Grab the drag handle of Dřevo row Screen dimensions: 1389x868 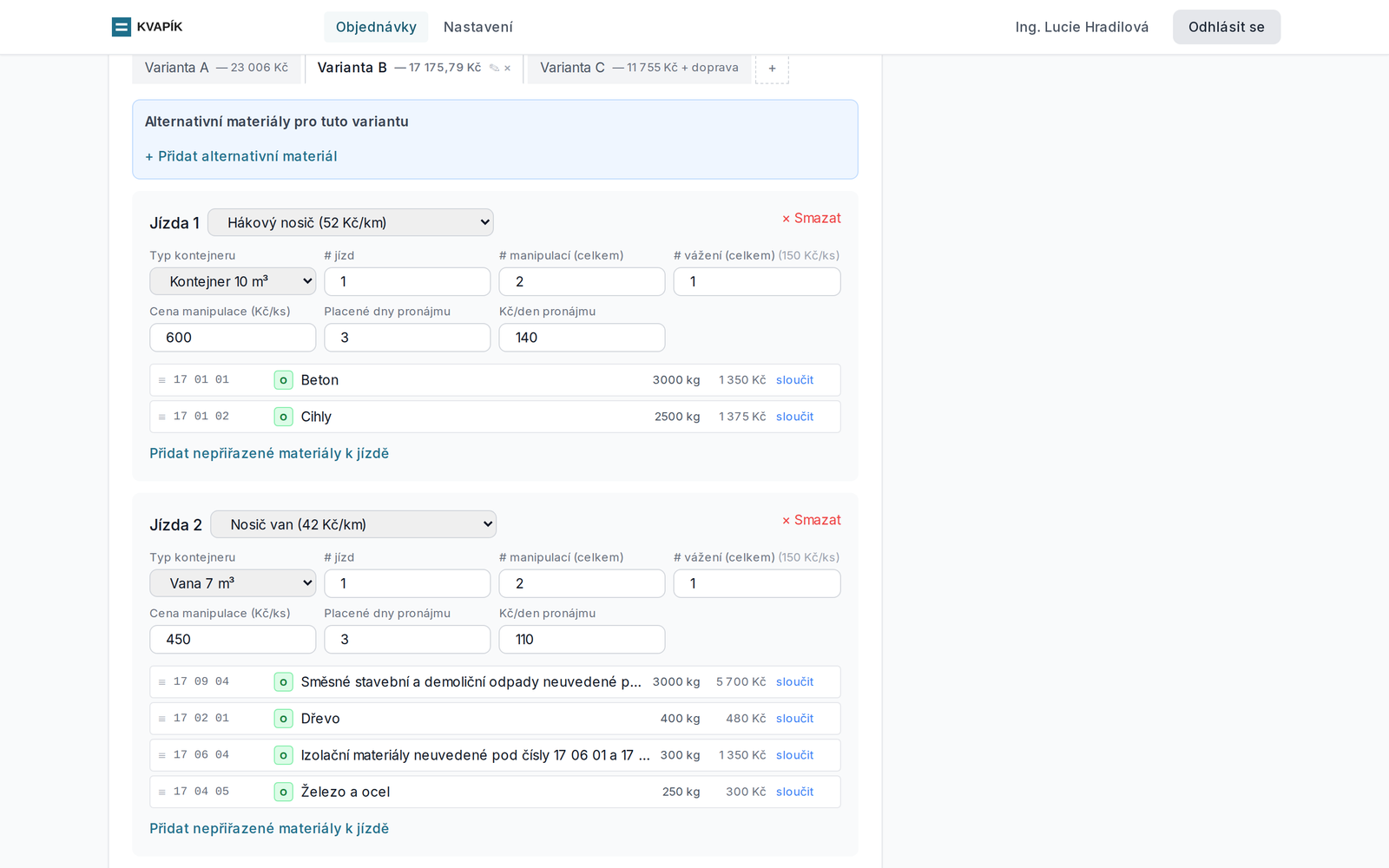click(x=161, y=719)
